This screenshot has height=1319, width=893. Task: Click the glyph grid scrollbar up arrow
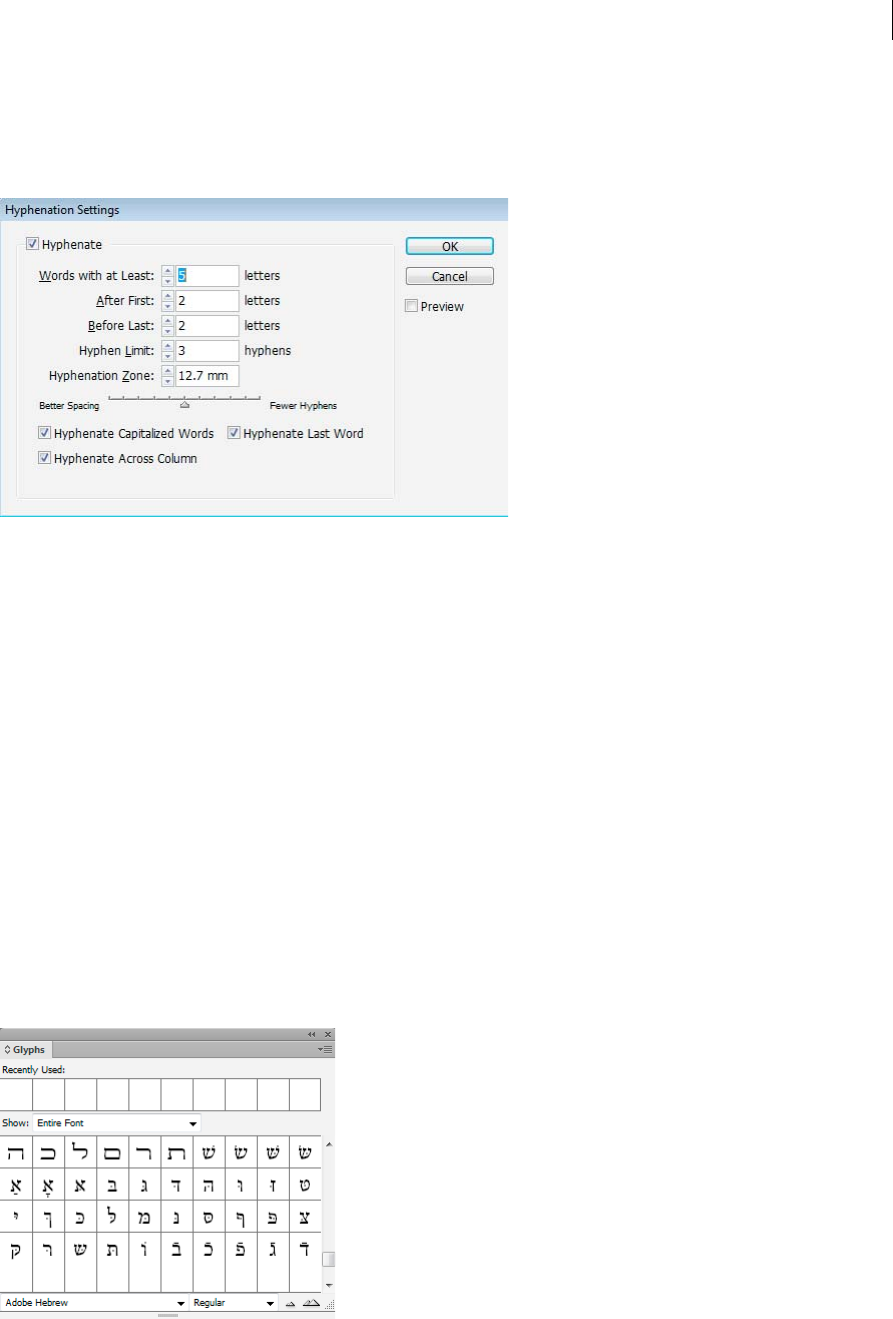[329, 1144]
